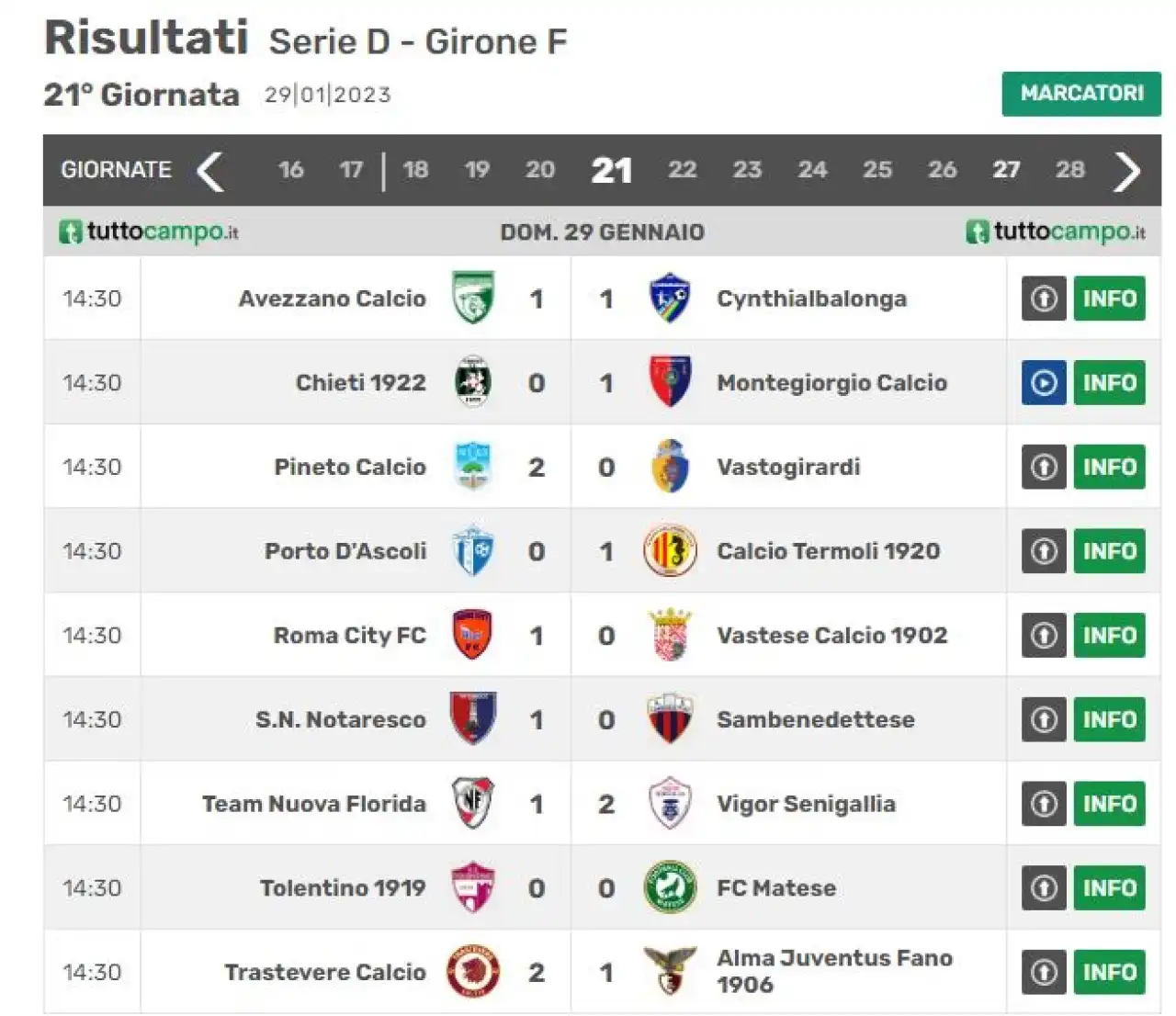
Task: Click upload icon for Avezzano Calcio match
Action: click(1044, 299)
